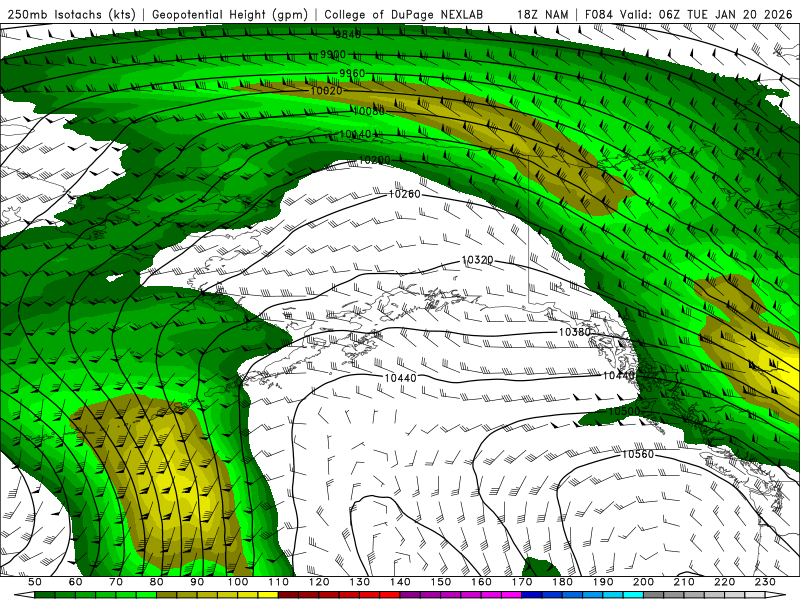
Task: Click the 9900 height contour label
Action: tap(333, 54)
